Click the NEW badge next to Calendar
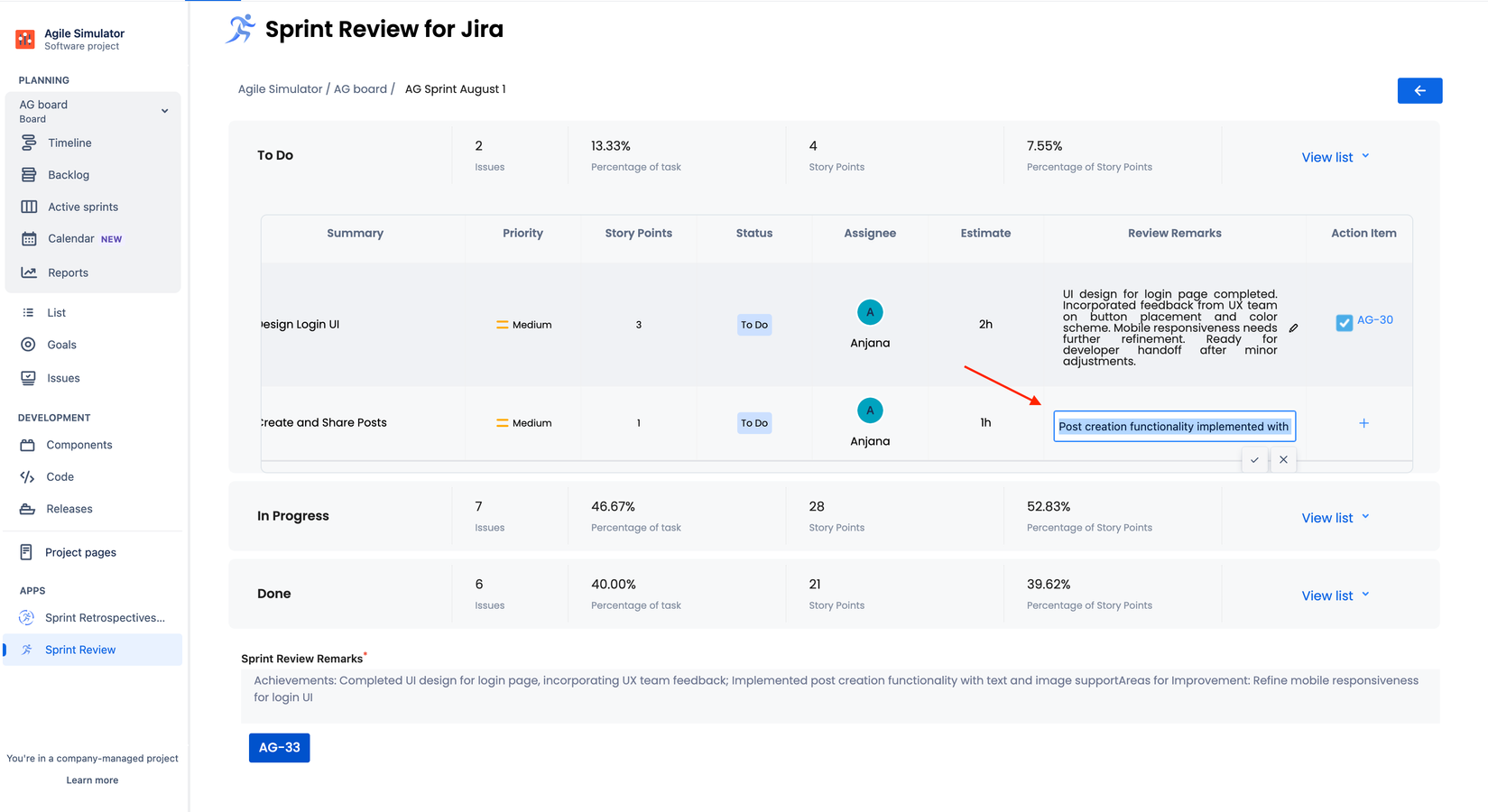 pos(111,239)
